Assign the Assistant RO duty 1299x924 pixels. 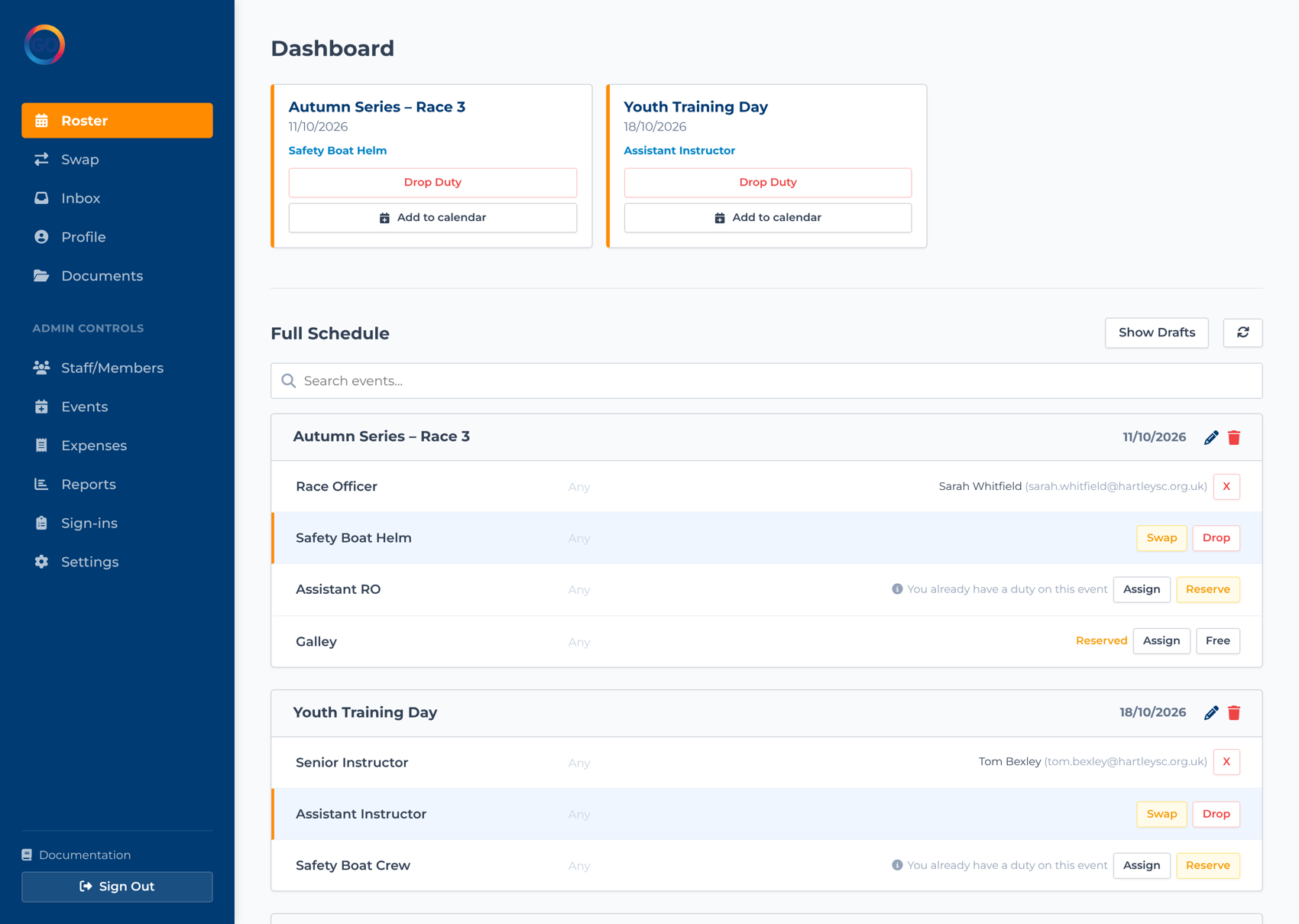1142,590
